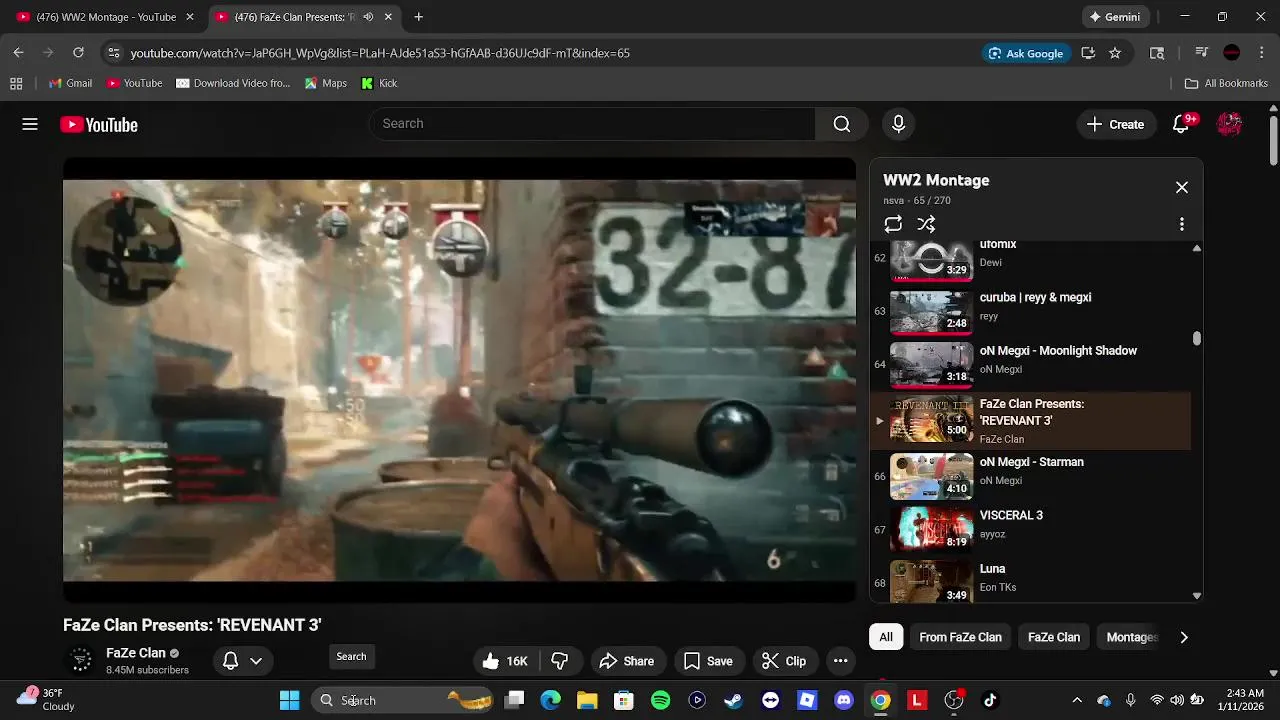The image size is (1280, 720).
Task: Open more actions ellipsis below the video
Action: (x=840, y=661)
